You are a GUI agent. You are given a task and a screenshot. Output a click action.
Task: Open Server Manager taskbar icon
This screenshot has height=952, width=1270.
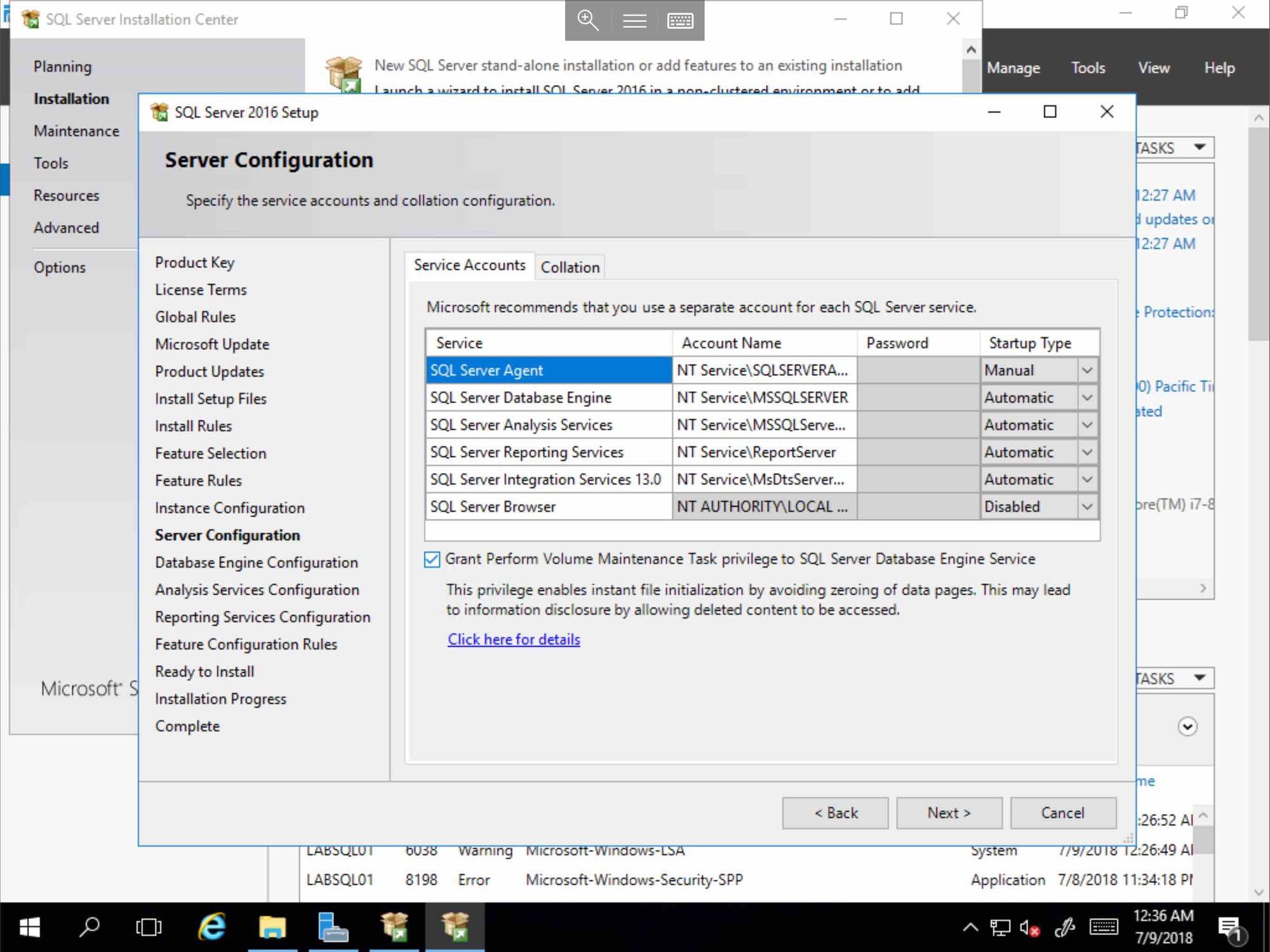333,927
